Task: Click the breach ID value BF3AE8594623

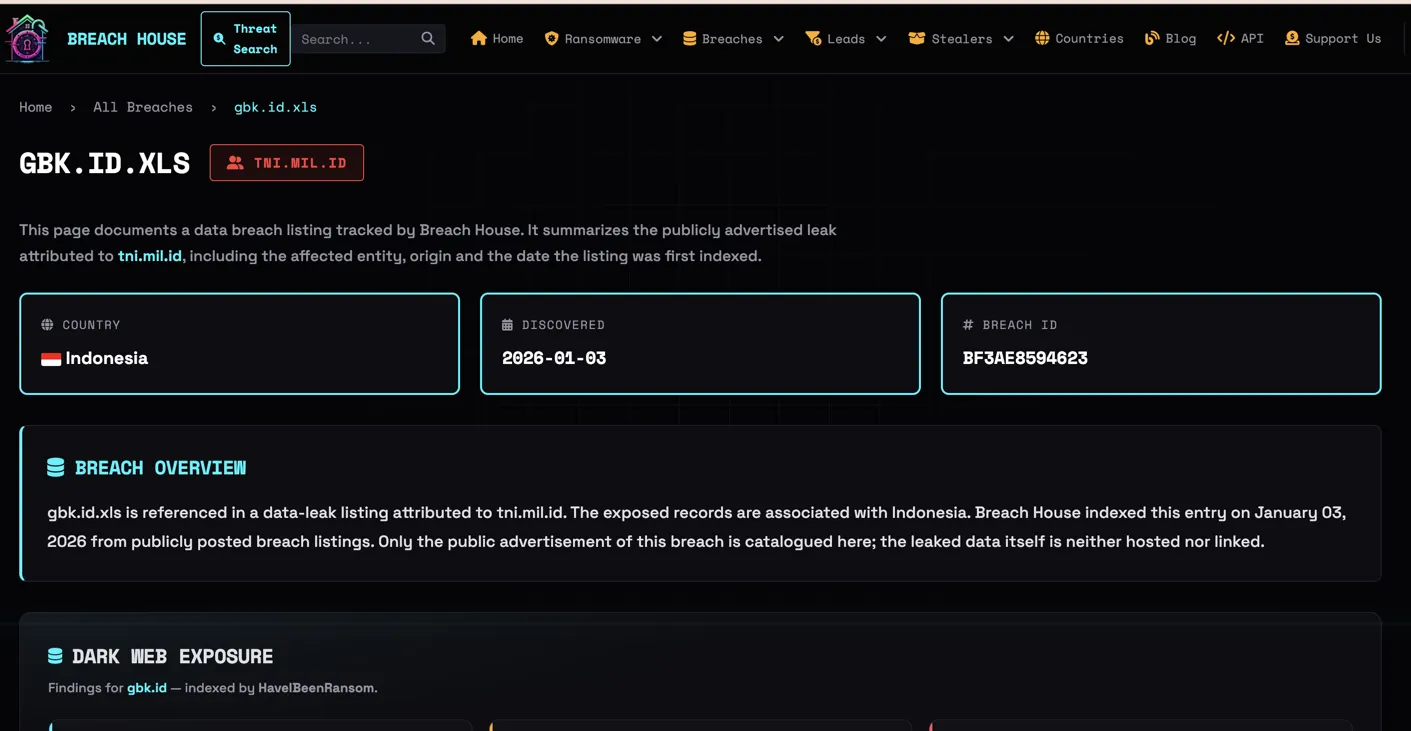Action: [x=1025, y=358]
